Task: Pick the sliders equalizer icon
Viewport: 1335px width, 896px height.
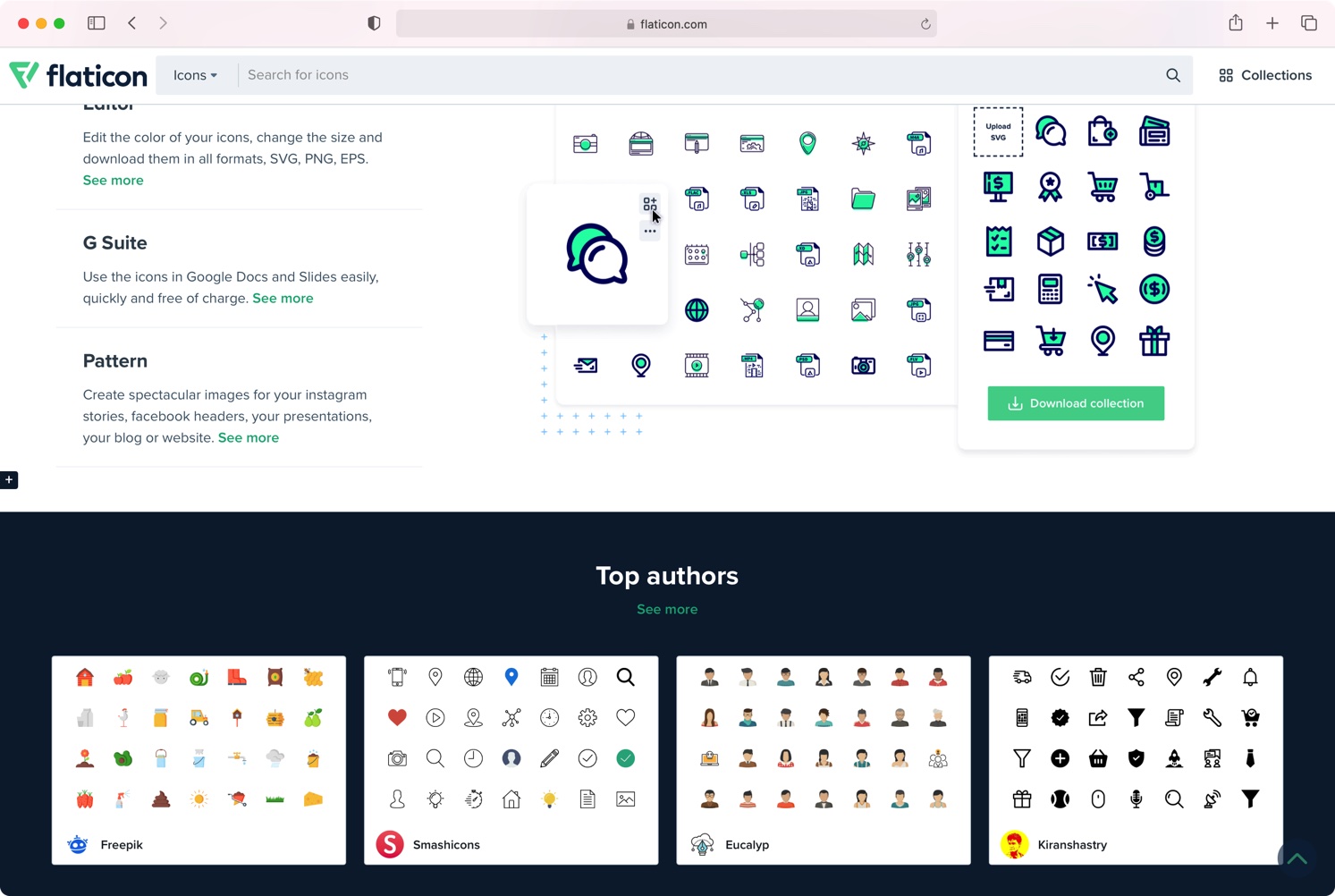Action: (x=918, y=254)
